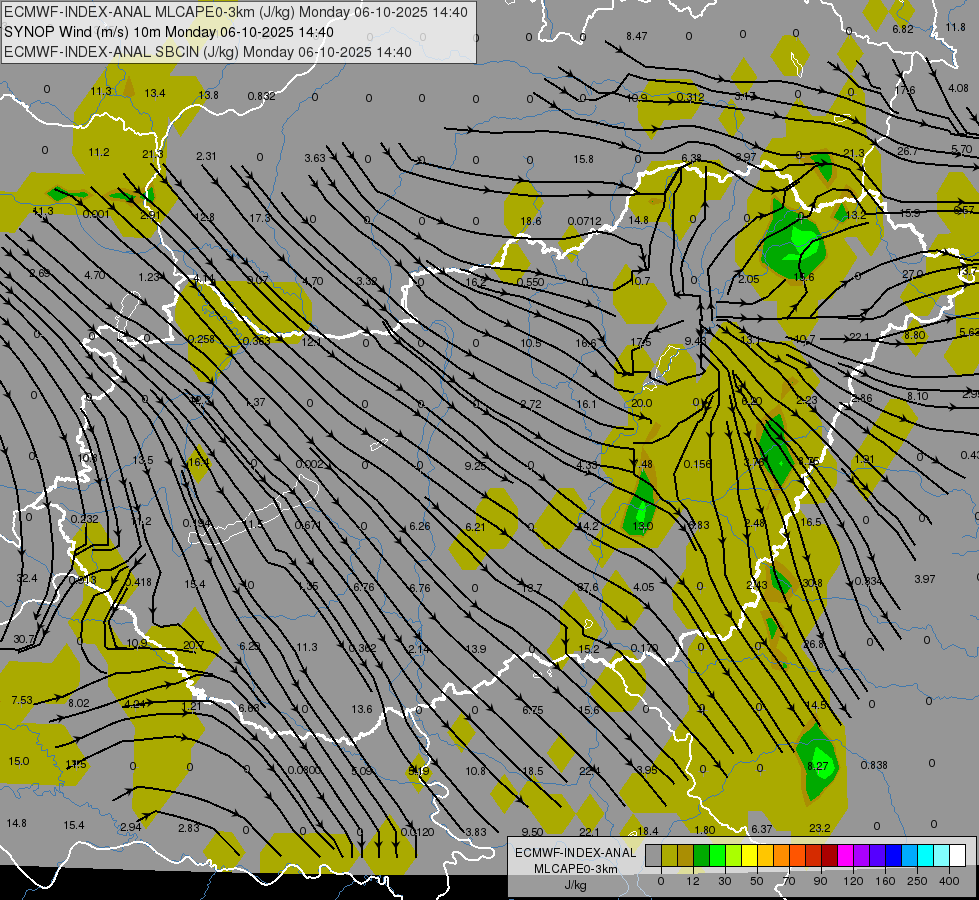Click the value 8.27 in green area

818,766
